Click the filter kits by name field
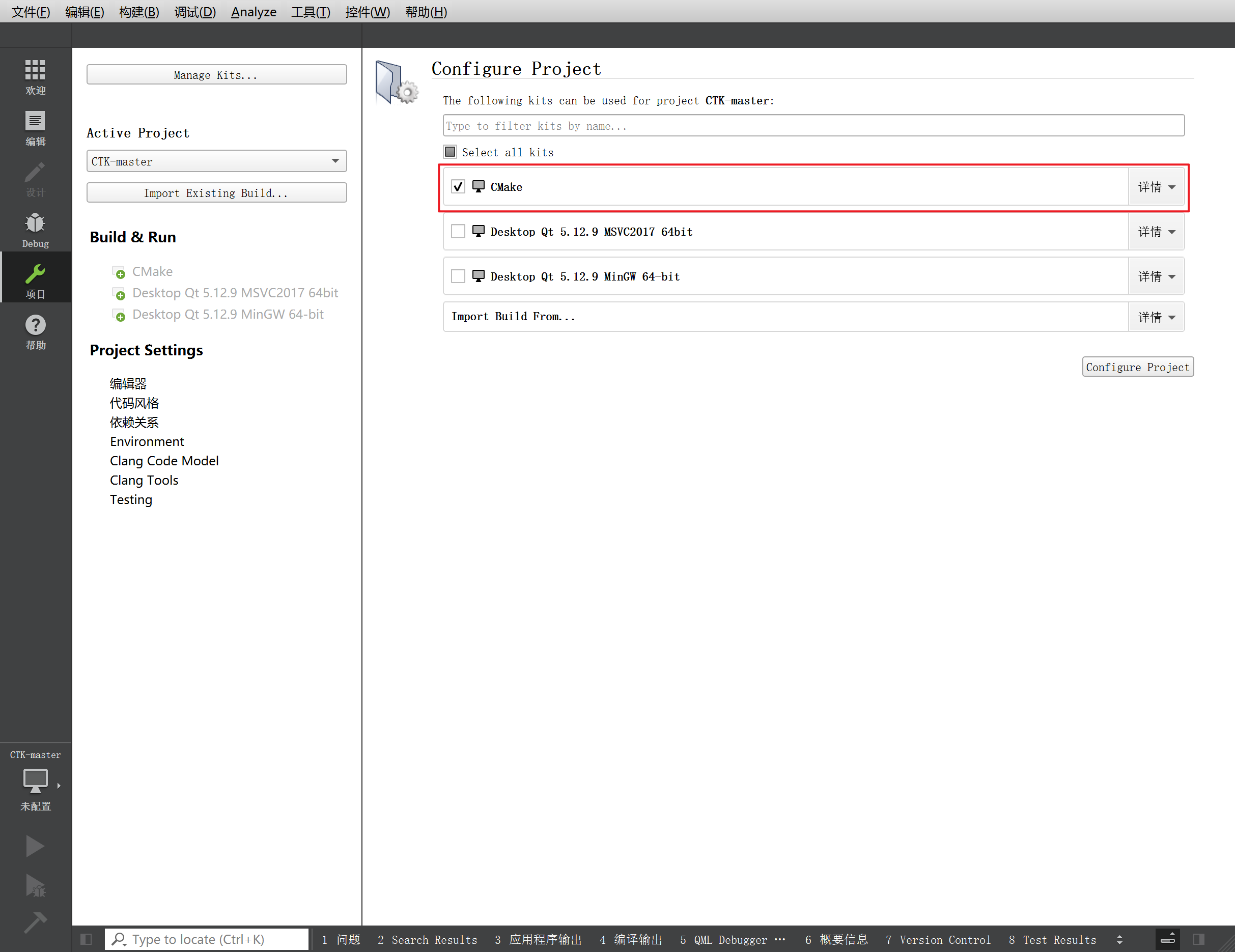Viewport: 1235px width, 952px height. 813,126
